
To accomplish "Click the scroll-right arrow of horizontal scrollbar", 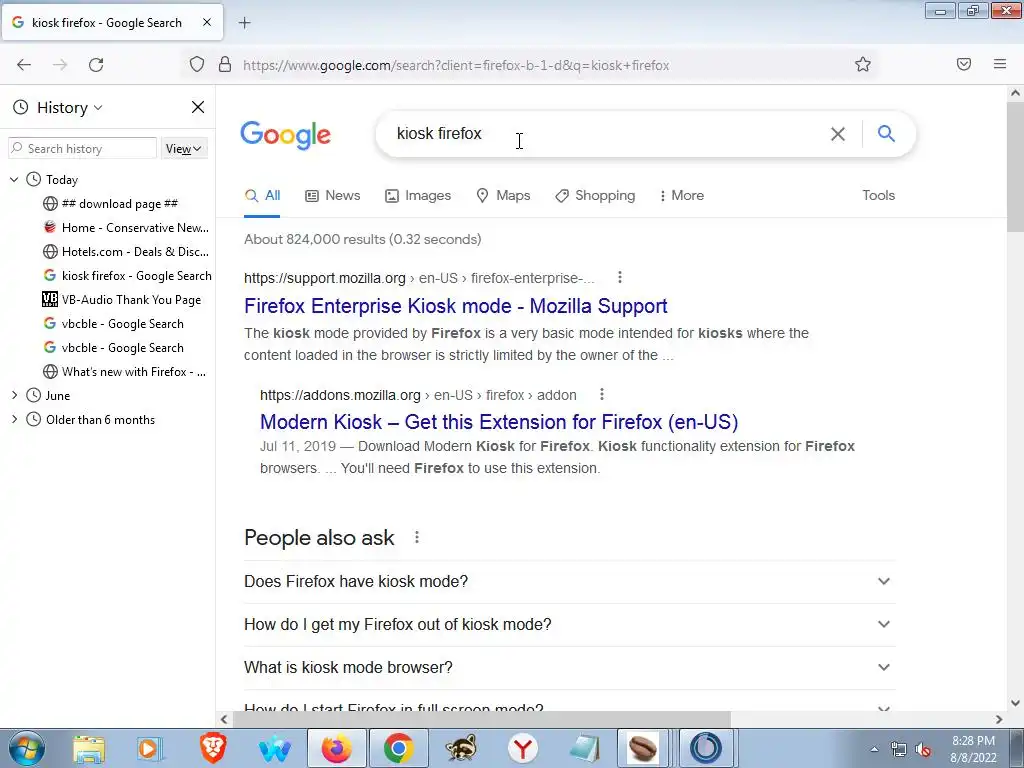I will point(999,720).
